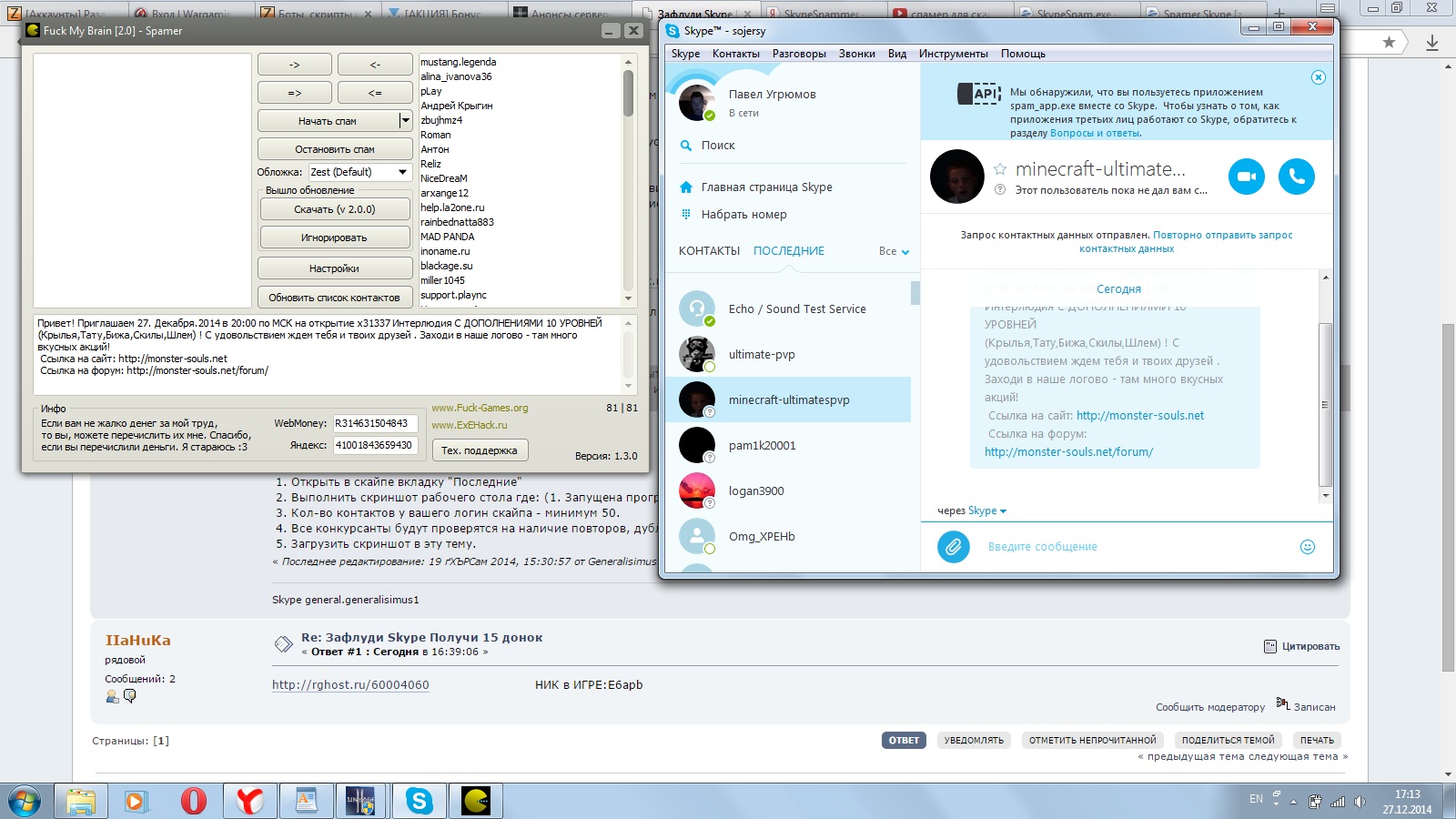Click the download arrow icon in browser
Screen dimensions: 1456x819
[1432, 43]
